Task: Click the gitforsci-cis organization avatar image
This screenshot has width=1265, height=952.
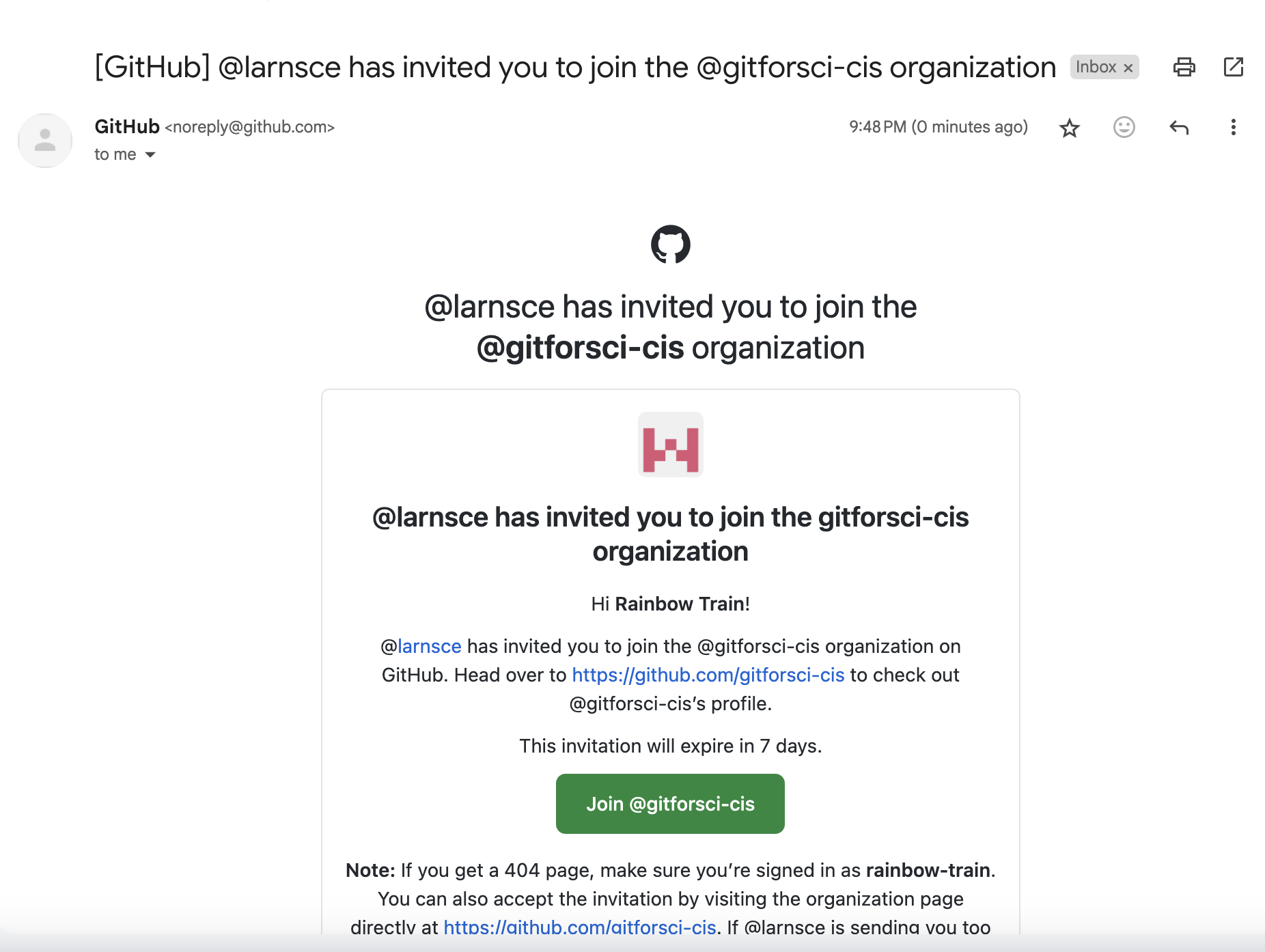Action: pyautogui.click(x=670, y=445)
